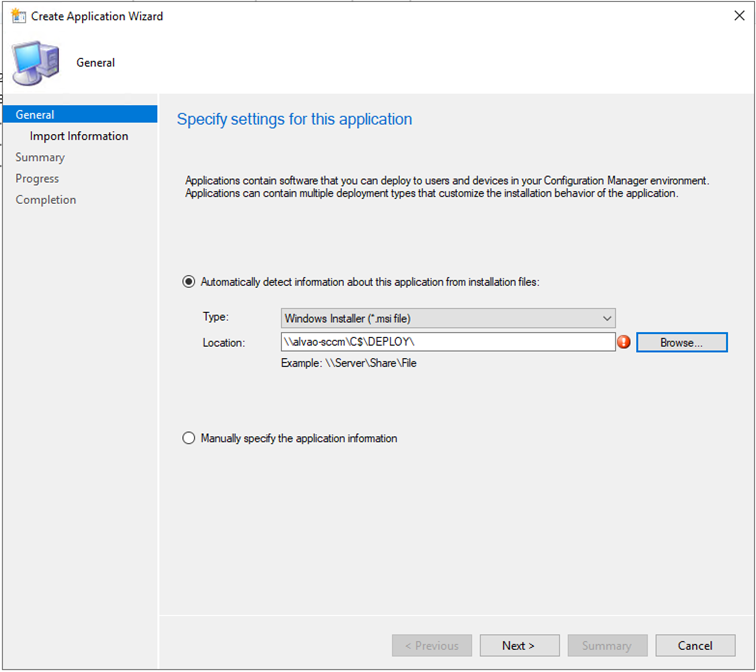Click the Browse button
Image resolution: width=756 pixels, height=672 pixels.
pyautogui.click(x=681, y=342)
